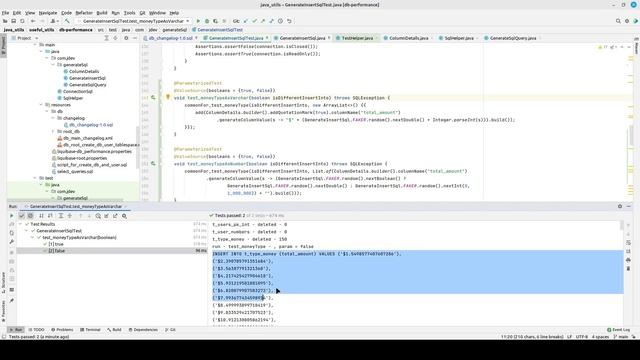640x360 pixels.
Task: Click the Synchronize/reload icon in toolbar
Action: point(22,21)
